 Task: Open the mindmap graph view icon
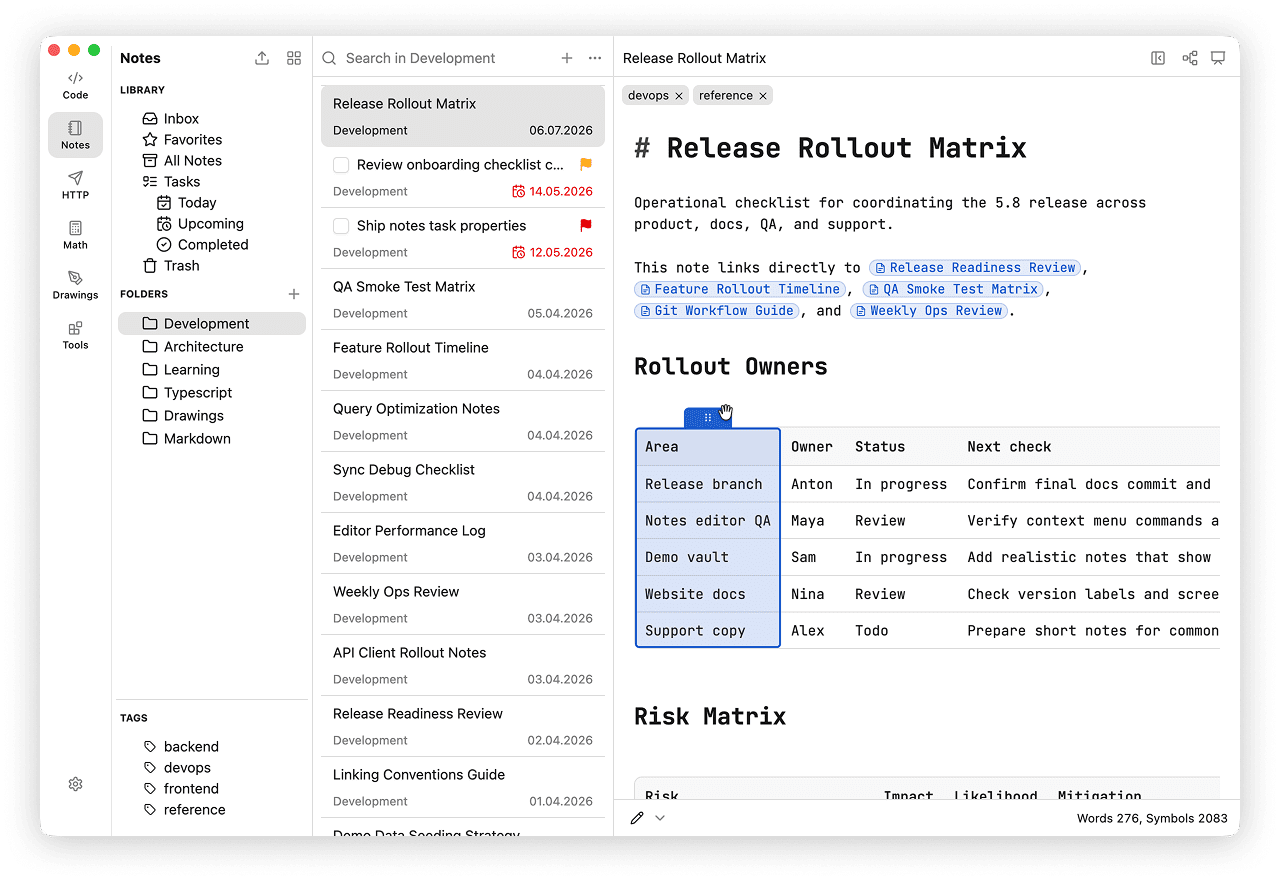[1190, 58]
